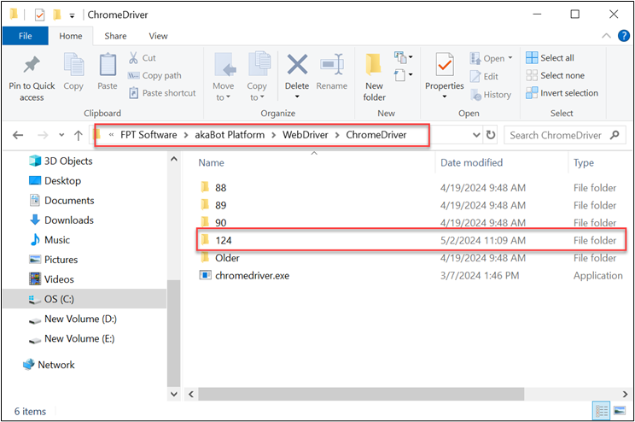Click Select all
The image size is (635, 422).
(x=550, y=58)
